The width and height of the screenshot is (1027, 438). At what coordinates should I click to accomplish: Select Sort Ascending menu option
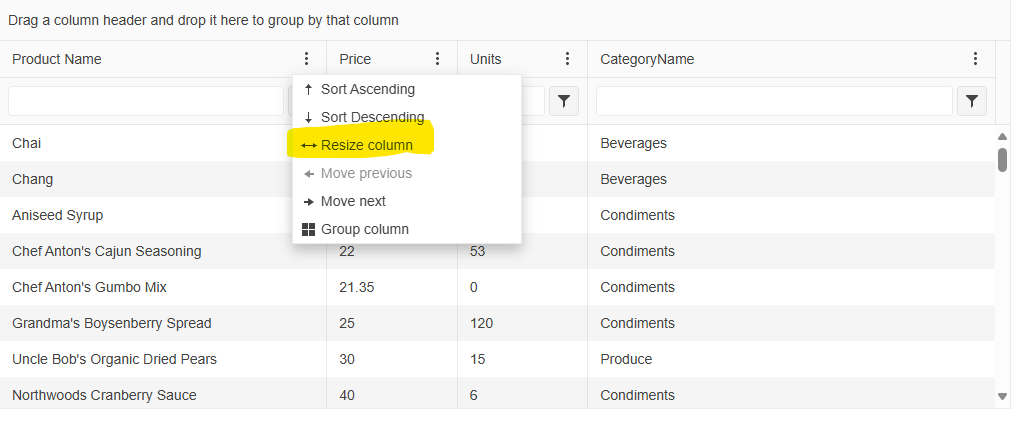[367, 90]
